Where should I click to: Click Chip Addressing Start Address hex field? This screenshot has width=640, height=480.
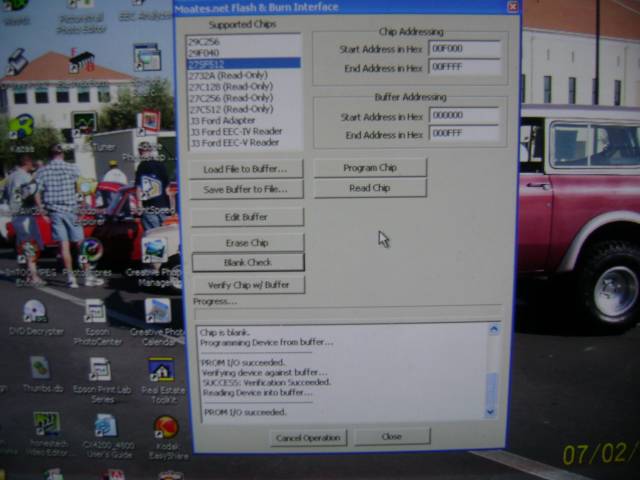[464, 49]
